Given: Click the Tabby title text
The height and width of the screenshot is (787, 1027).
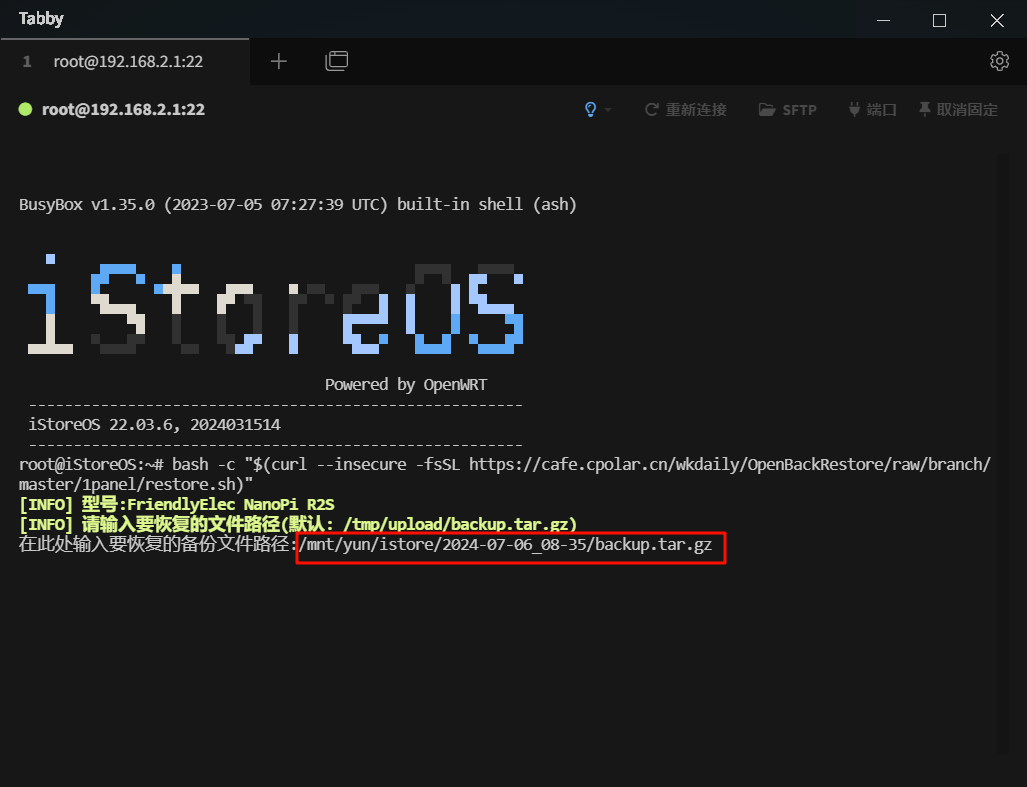Looking at the screenshot, I should (41, 19).
